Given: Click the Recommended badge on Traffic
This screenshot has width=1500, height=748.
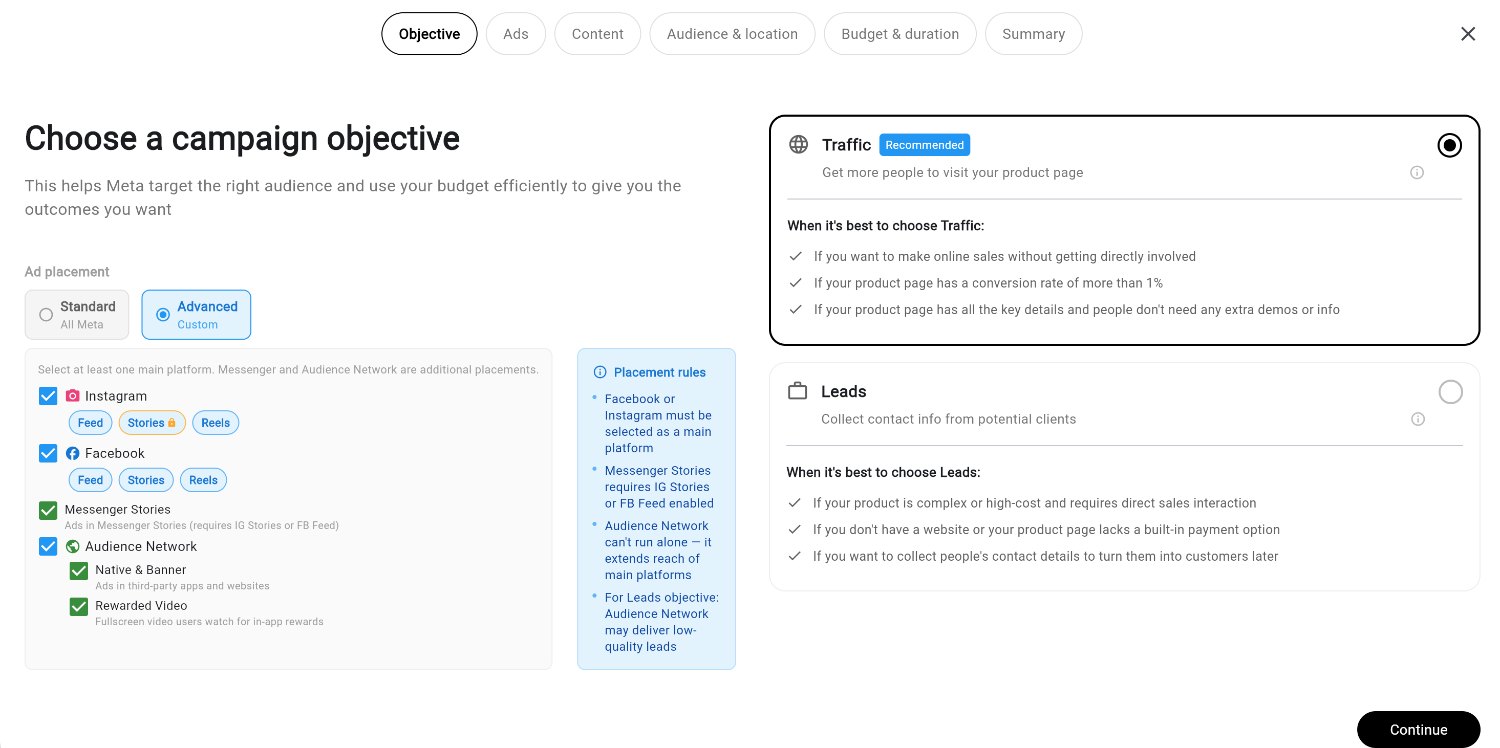Looking at the screenshot, I should point(925,145).
